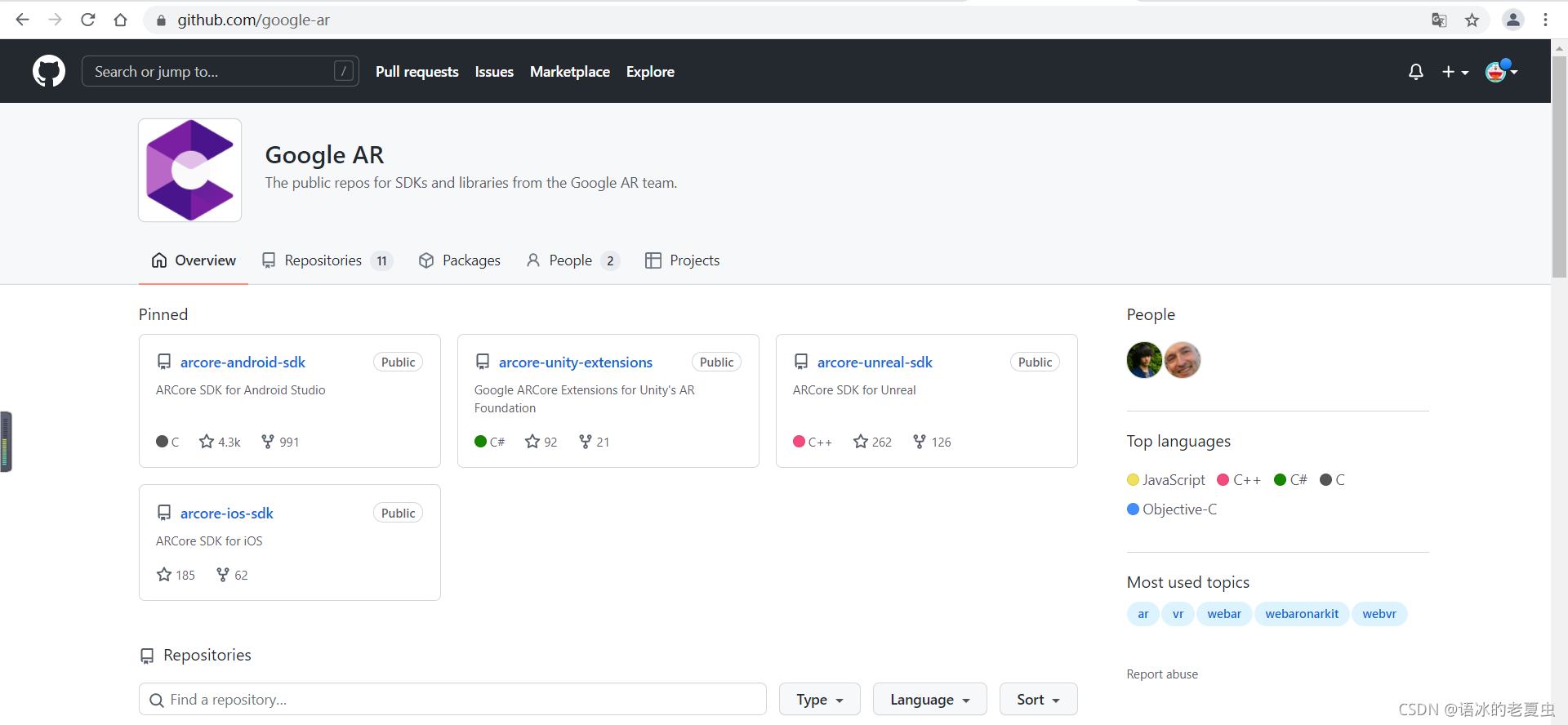
Task: Go to Marketplace
Action: tap(570, 72)
